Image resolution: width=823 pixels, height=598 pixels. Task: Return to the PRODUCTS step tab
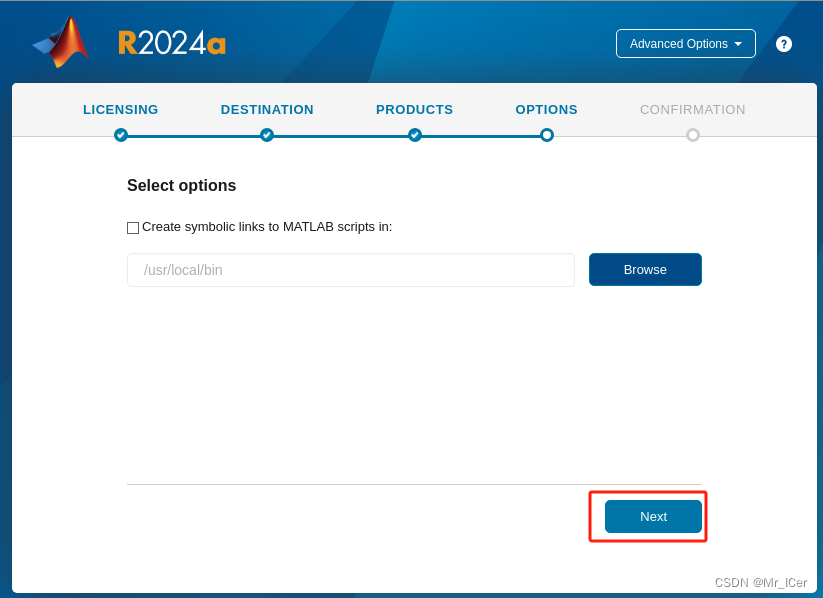coord(414,110)
